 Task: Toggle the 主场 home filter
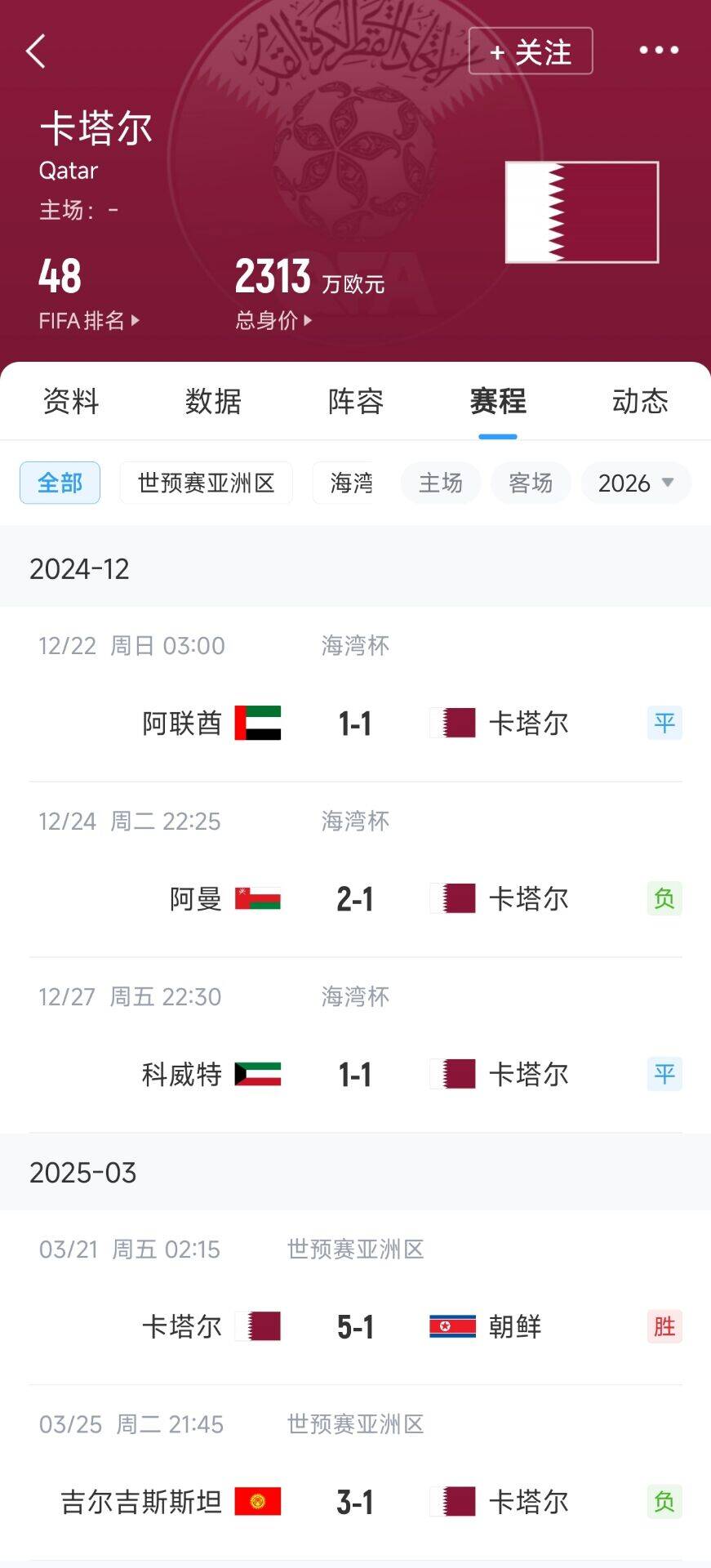440,483
